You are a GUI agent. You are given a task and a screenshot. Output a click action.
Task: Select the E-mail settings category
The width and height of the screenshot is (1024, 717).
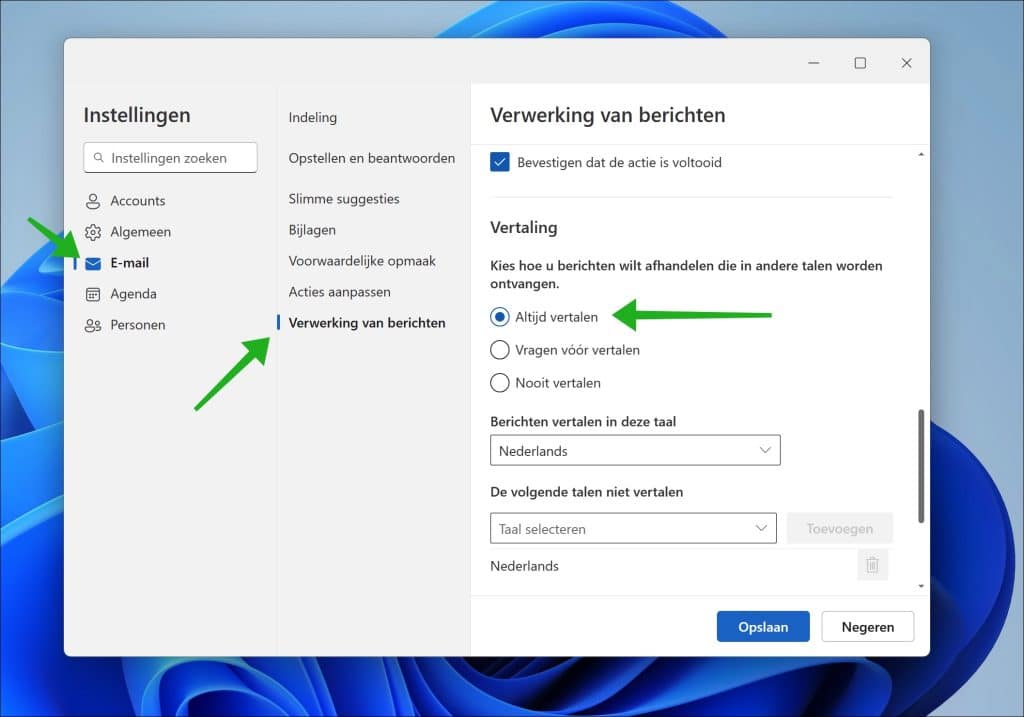point(129,263)
